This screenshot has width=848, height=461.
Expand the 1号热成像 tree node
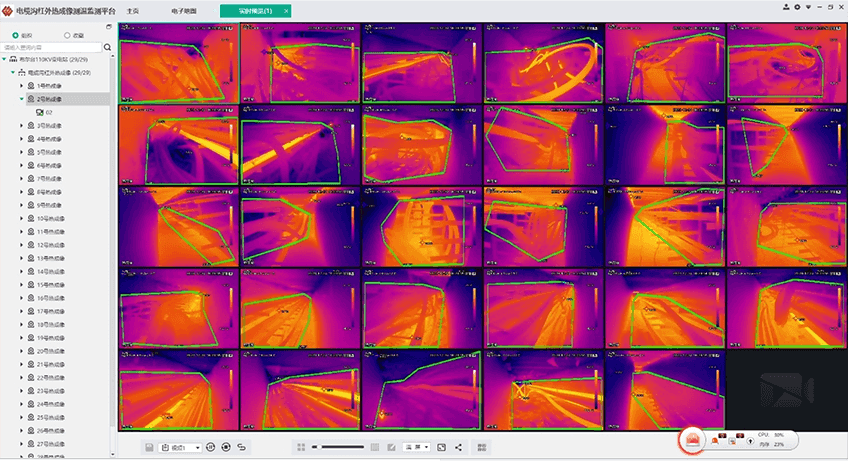[22, 86]
